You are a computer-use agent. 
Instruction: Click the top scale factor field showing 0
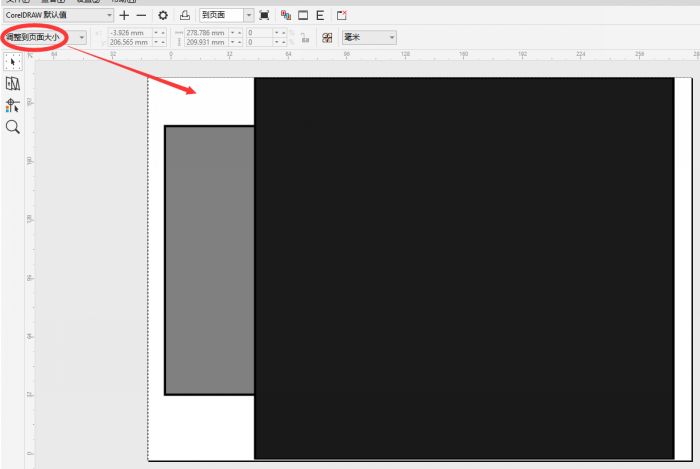tap(259, 33)
